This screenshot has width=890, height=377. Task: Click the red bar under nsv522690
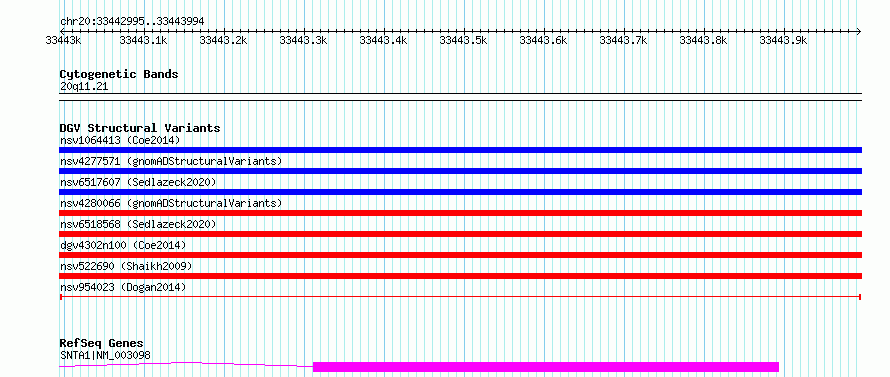pyautogui.click(x=460, y=276)
